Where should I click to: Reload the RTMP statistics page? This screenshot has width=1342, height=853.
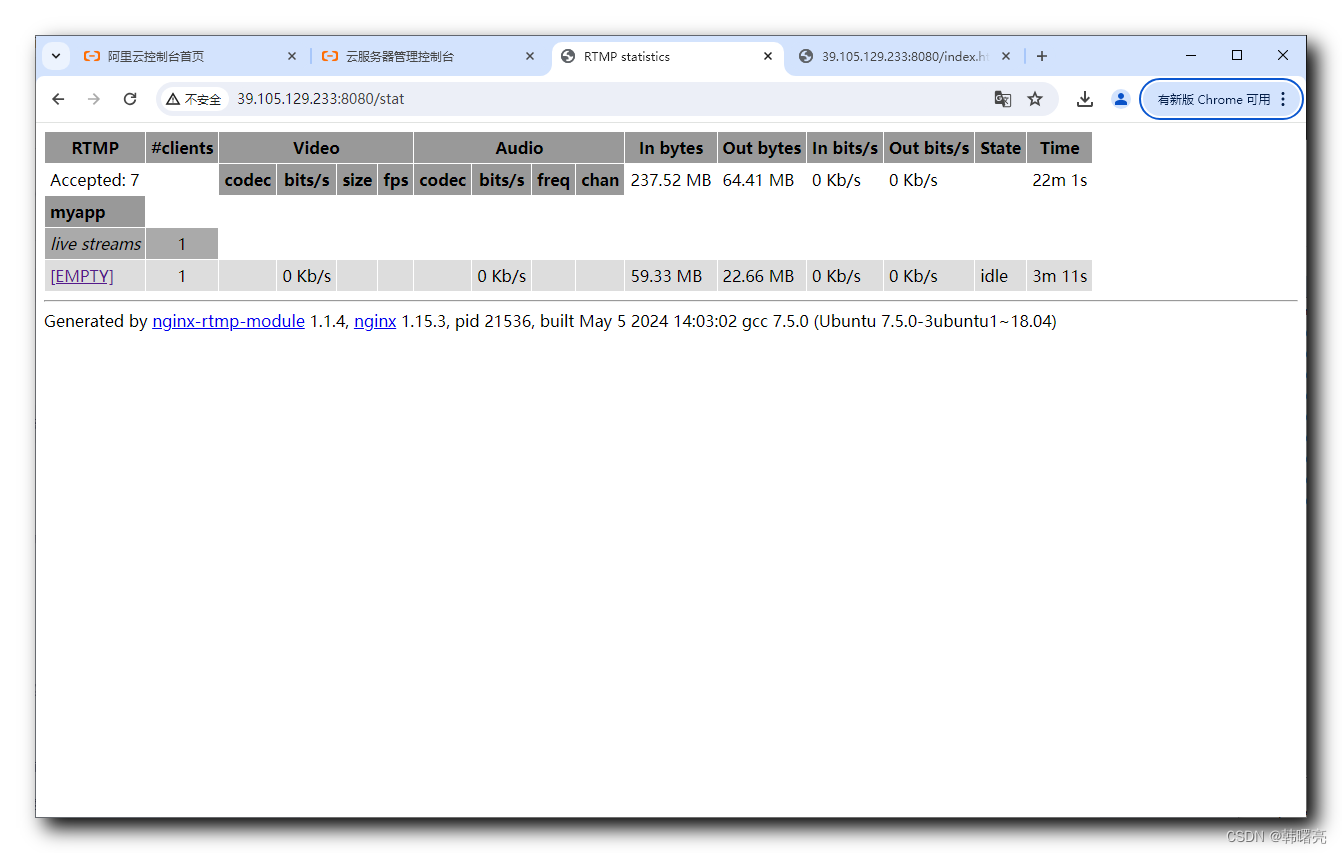(130, 99)
